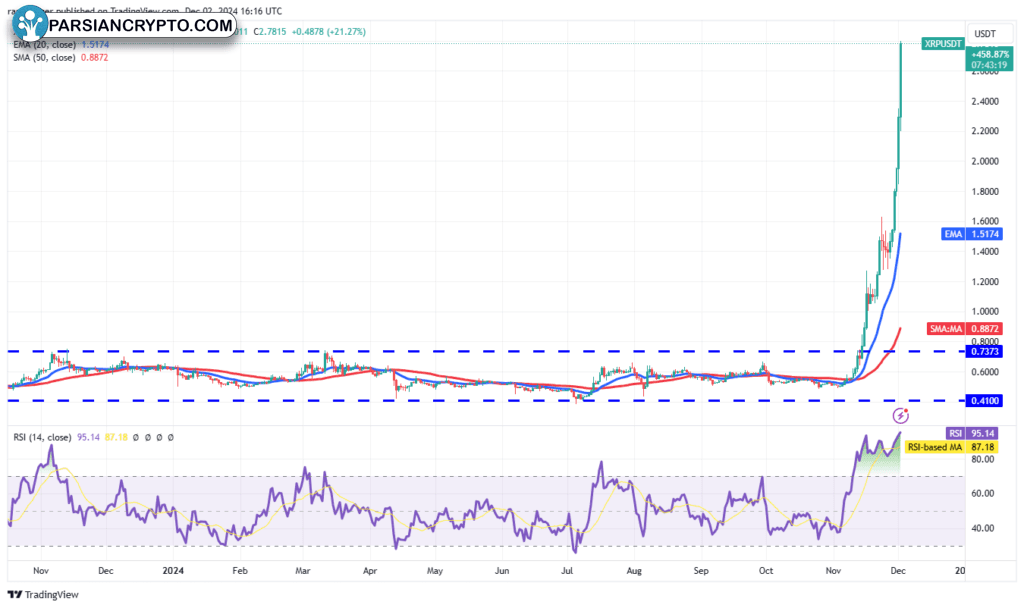The height and width of the screenshot is (608, 1024).
Task: Click the 1.5174 value in EMA legend
Action: (95, 44)
